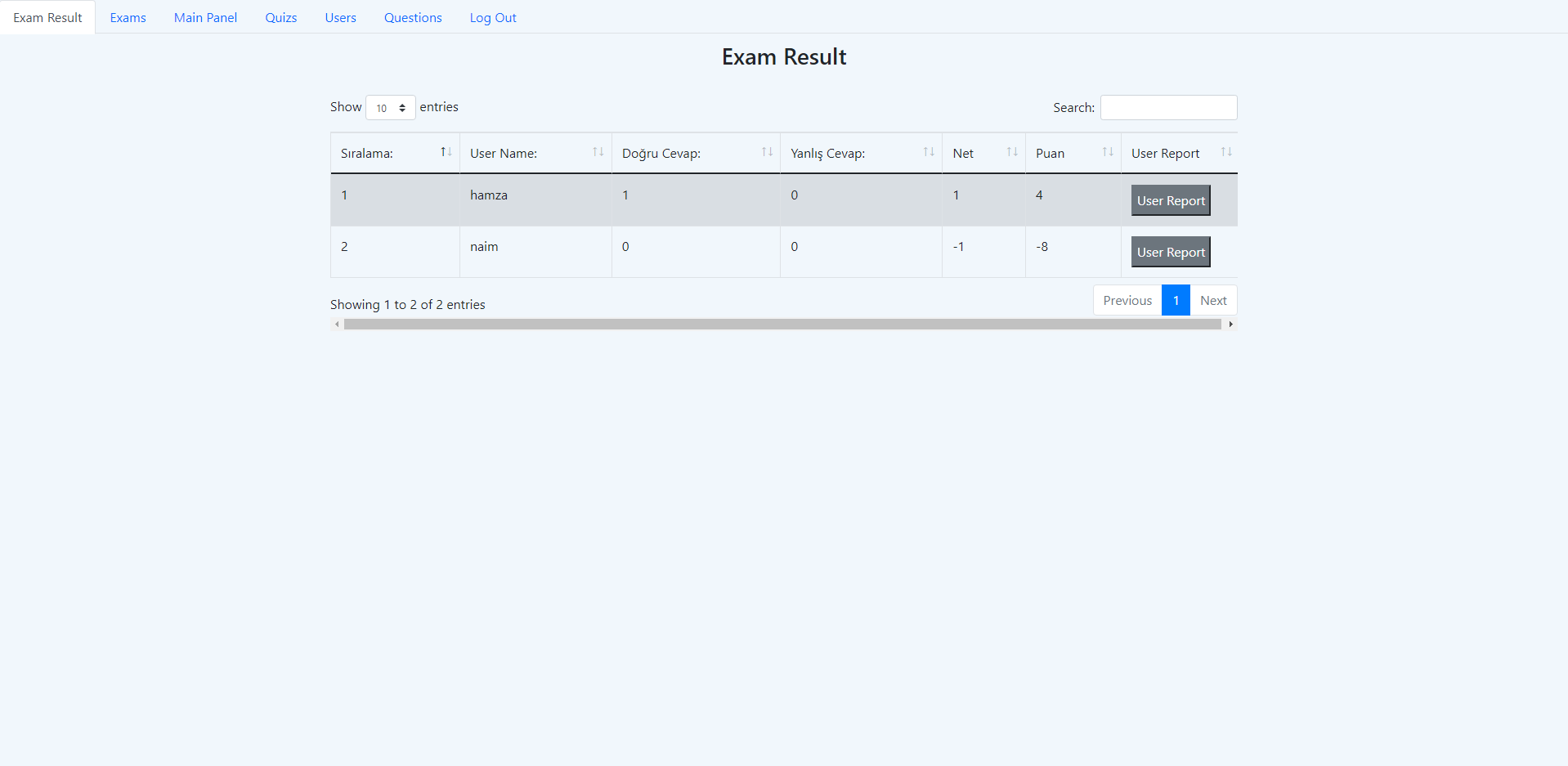The width and height of the screenshot is (1568, 766).
Task: Click inside the Search field
Action: click(x=1168, y=107)
